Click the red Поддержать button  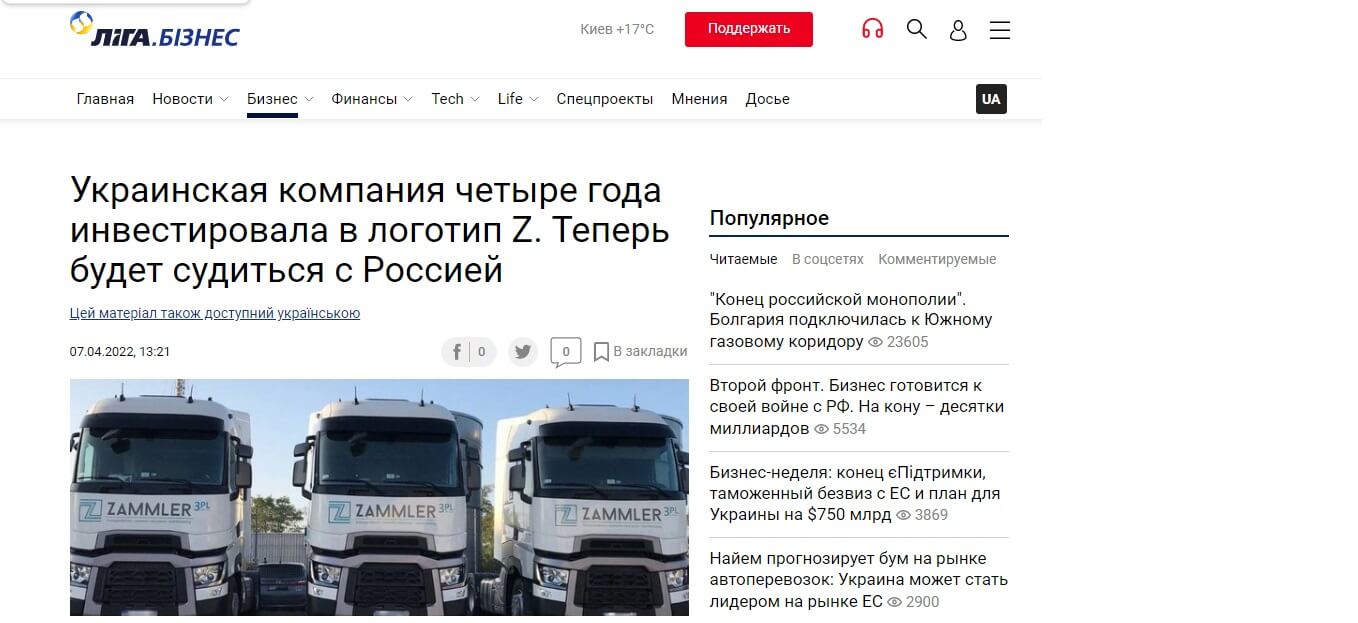(749, 29)
